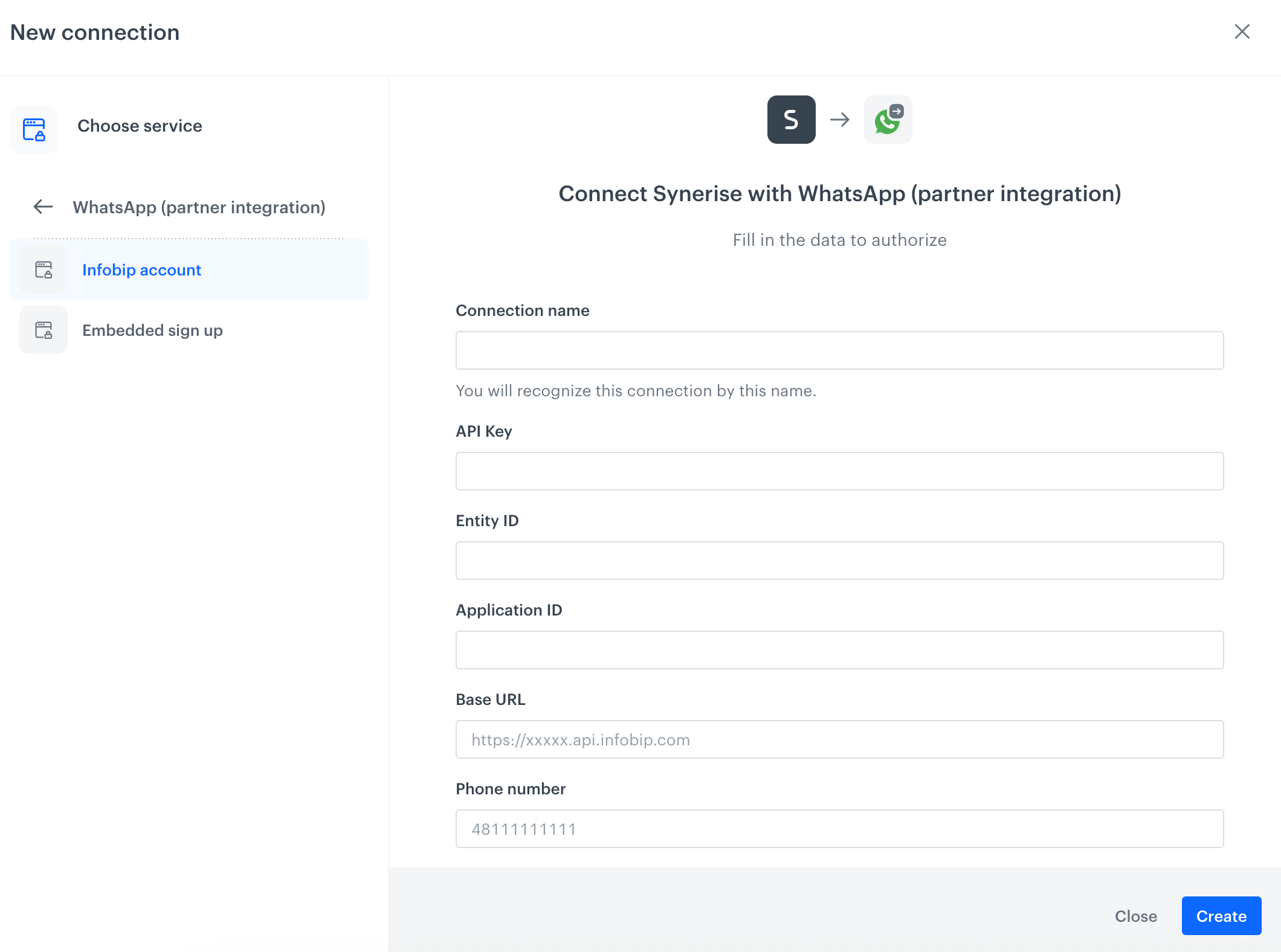This screenshot has height=952, width=1281.
Task: Click the Embedded sign up icon
Action: coord(44,330)
